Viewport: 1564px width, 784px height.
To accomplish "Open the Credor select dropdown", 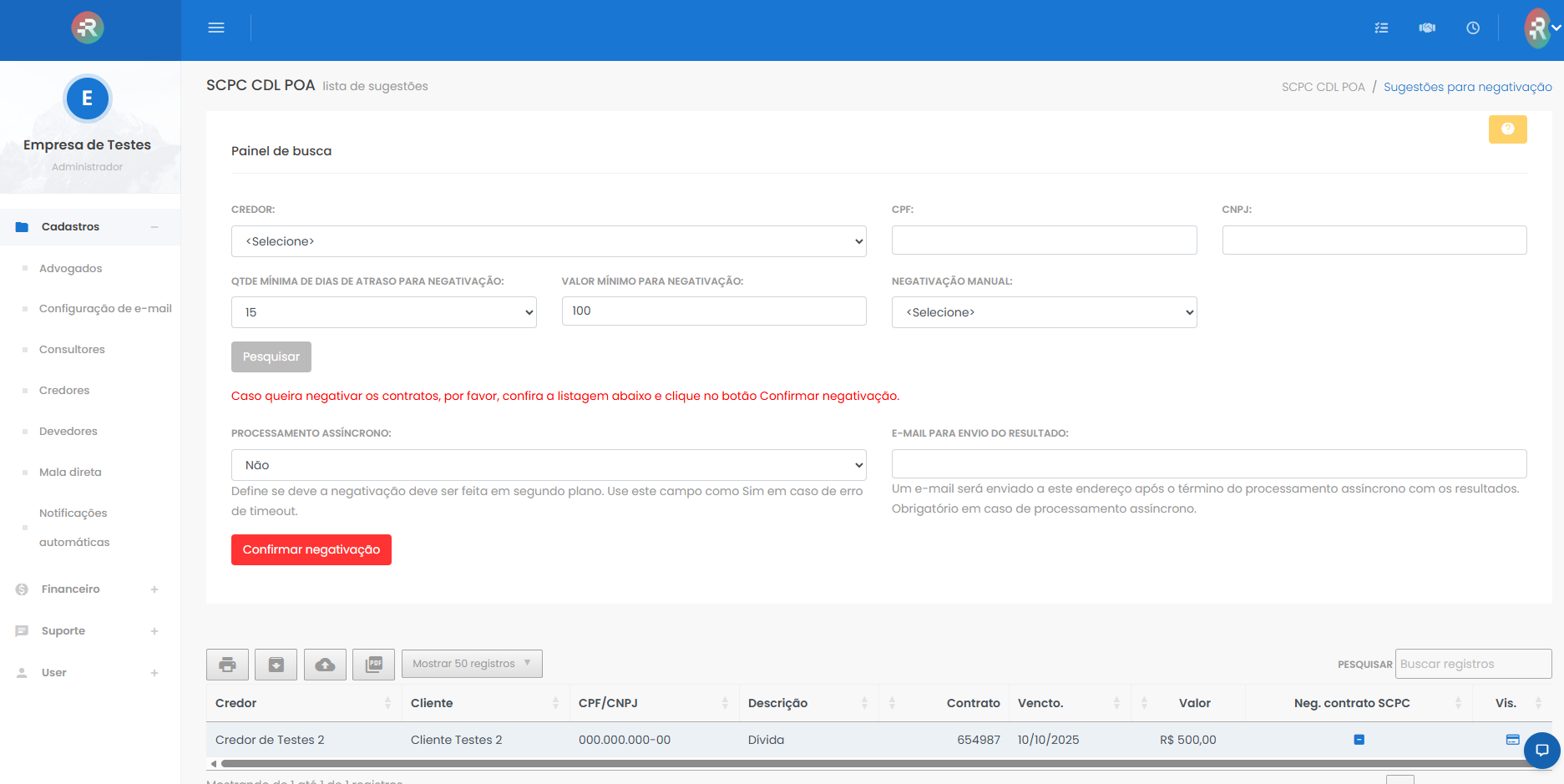I will pos(548,241).
